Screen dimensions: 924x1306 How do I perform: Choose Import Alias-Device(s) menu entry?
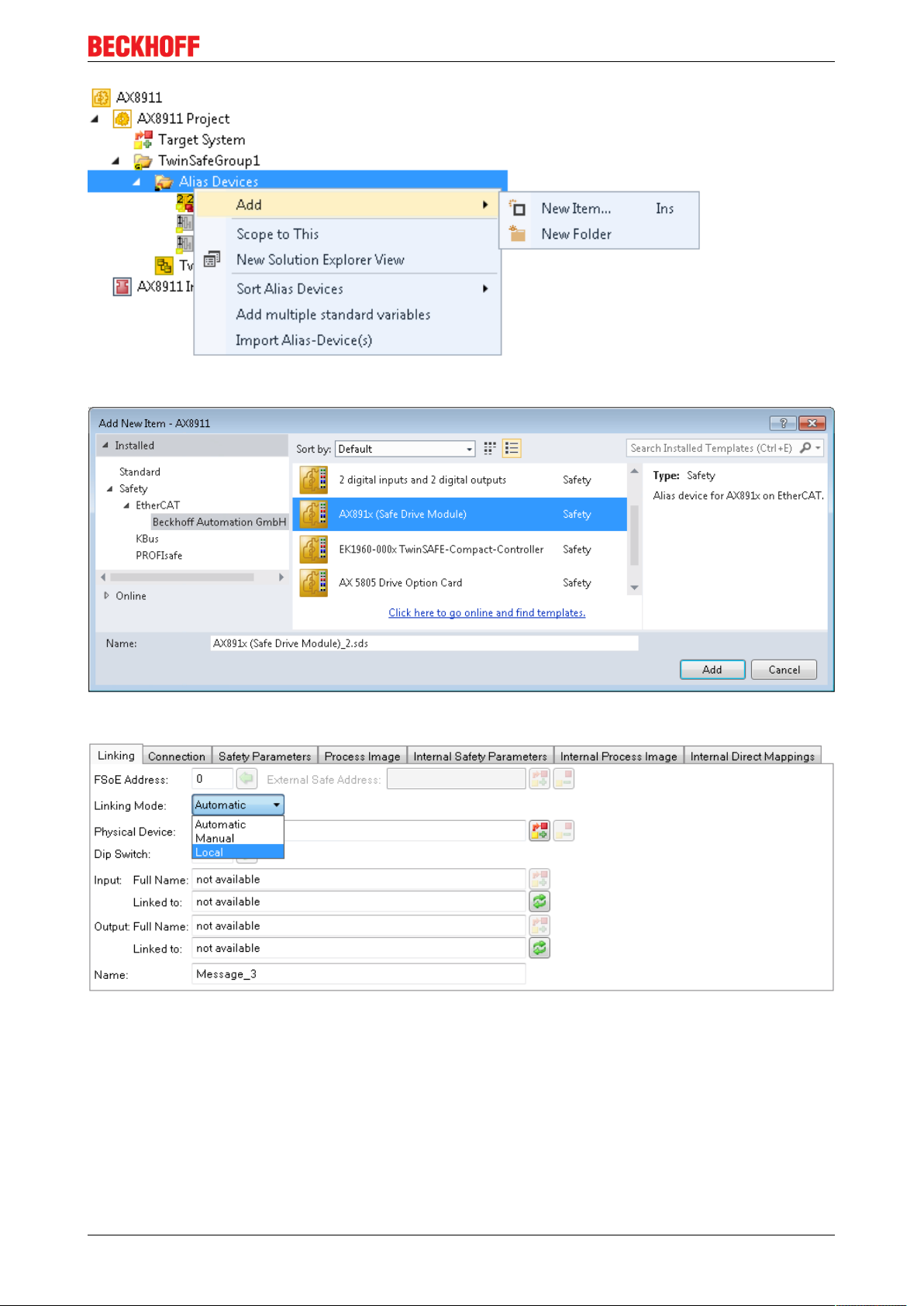pos(303,340)
